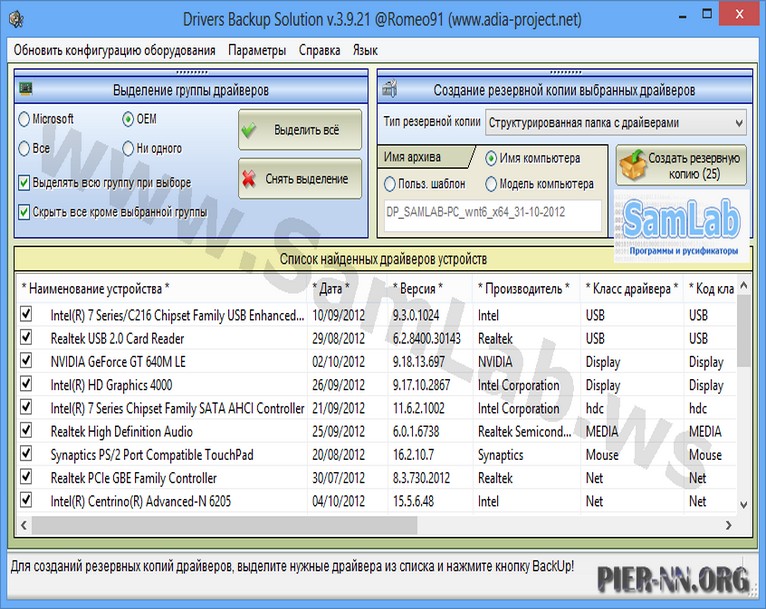The height and width of the screenshot is (609, 766).
Task: Click the Выделить всё button
Action: (300, 130)
